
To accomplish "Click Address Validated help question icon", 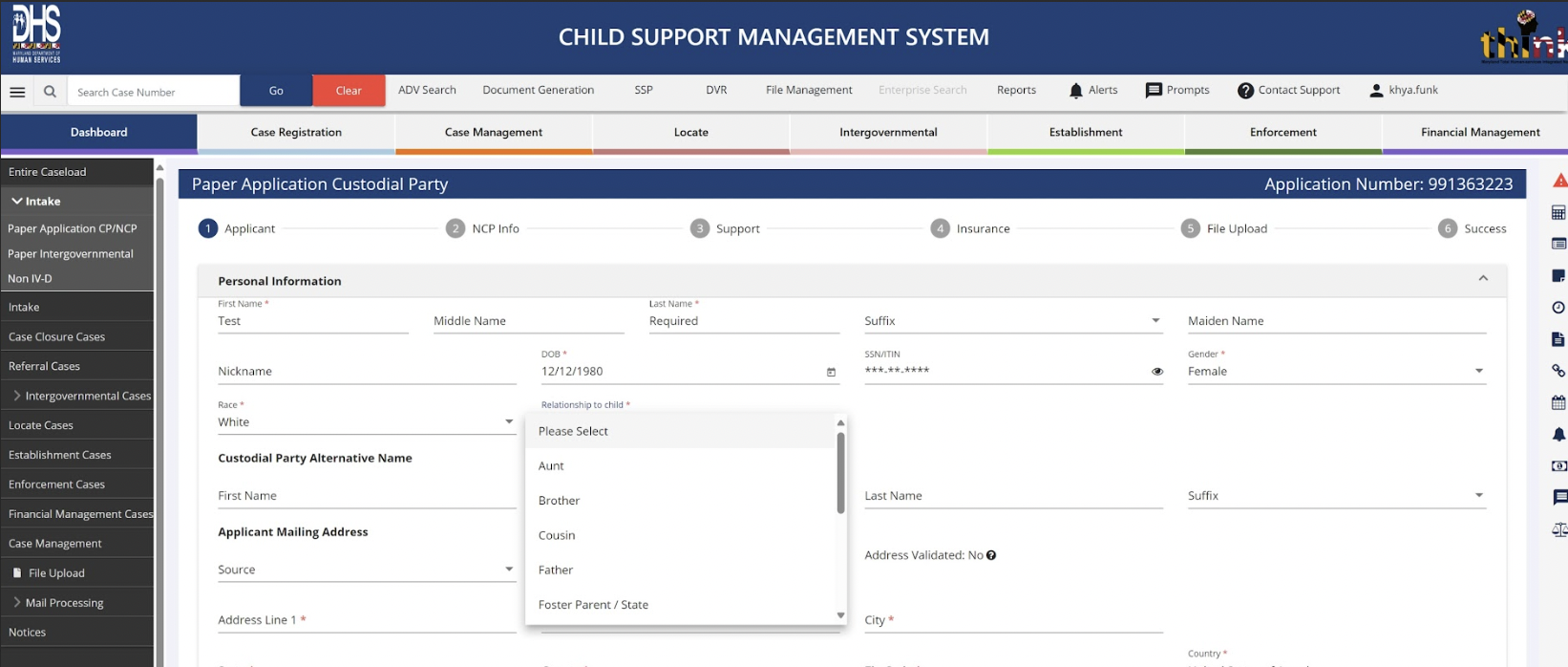I will click(991, 555).
